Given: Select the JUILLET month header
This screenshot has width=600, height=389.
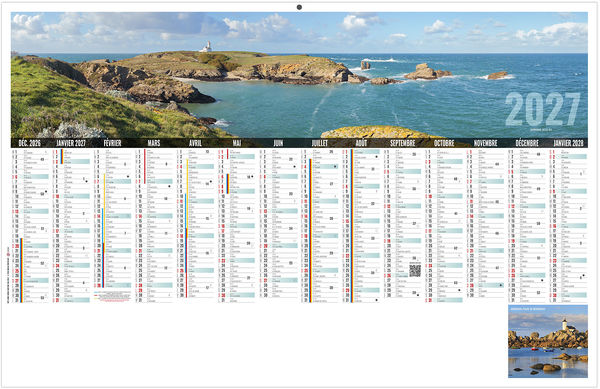Looking at the screenshot, I should 320,143.
